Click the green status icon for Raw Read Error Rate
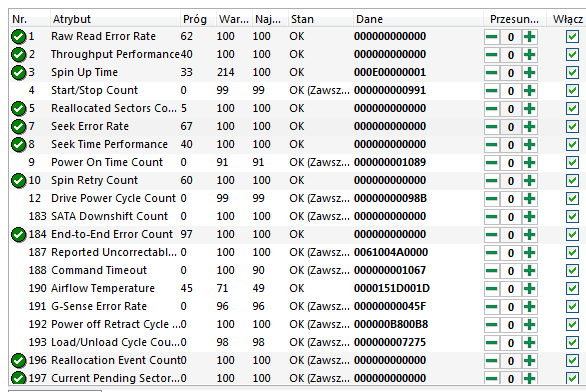Screen dimensions: 586x392 pos(18,37)
